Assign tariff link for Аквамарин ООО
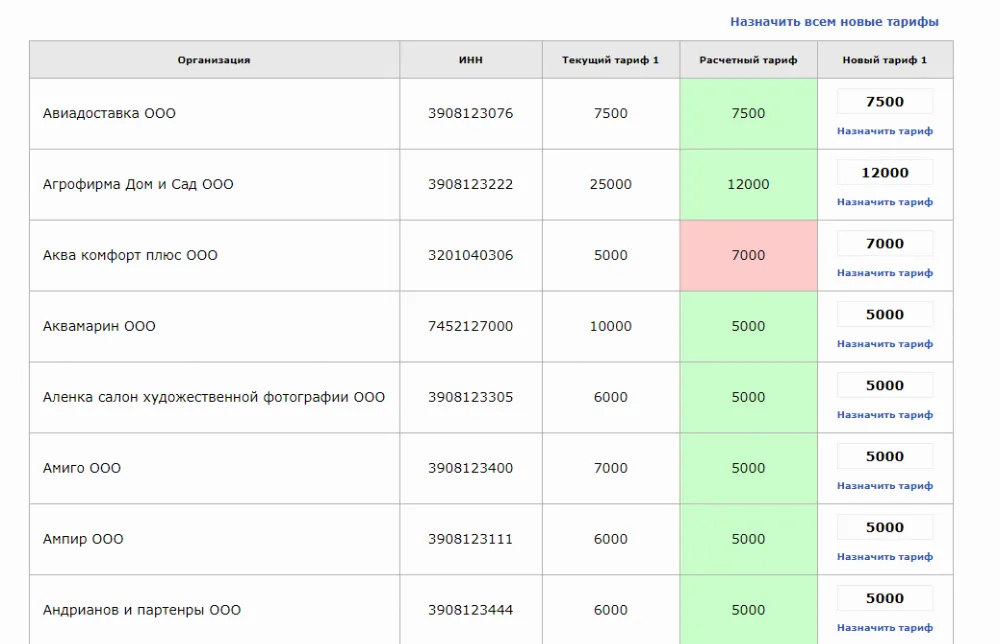 (x=884, y=344)
